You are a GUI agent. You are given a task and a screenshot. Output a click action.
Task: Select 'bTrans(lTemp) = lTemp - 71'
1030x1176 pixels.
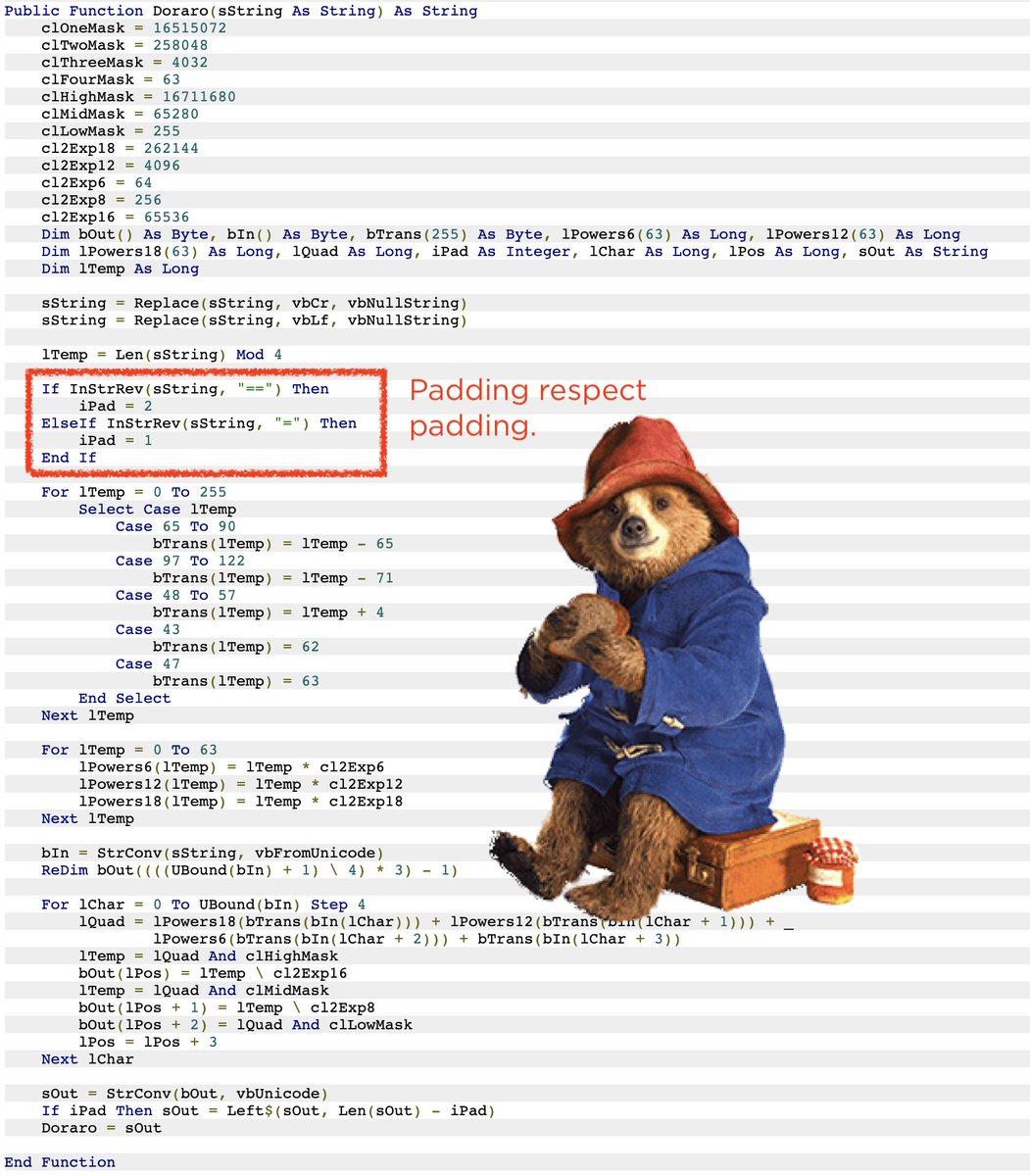tap(273, 578)
